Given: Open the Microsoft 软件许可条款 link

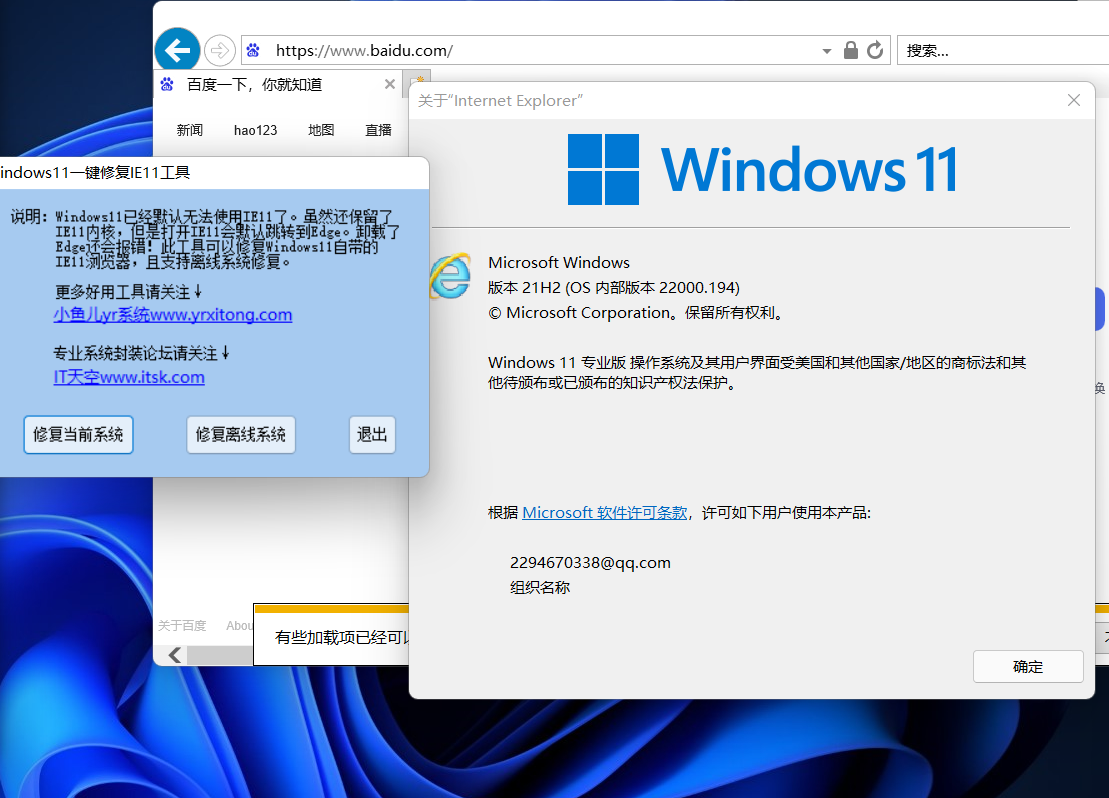Looking at the screenshot, I should click(604, 512).
